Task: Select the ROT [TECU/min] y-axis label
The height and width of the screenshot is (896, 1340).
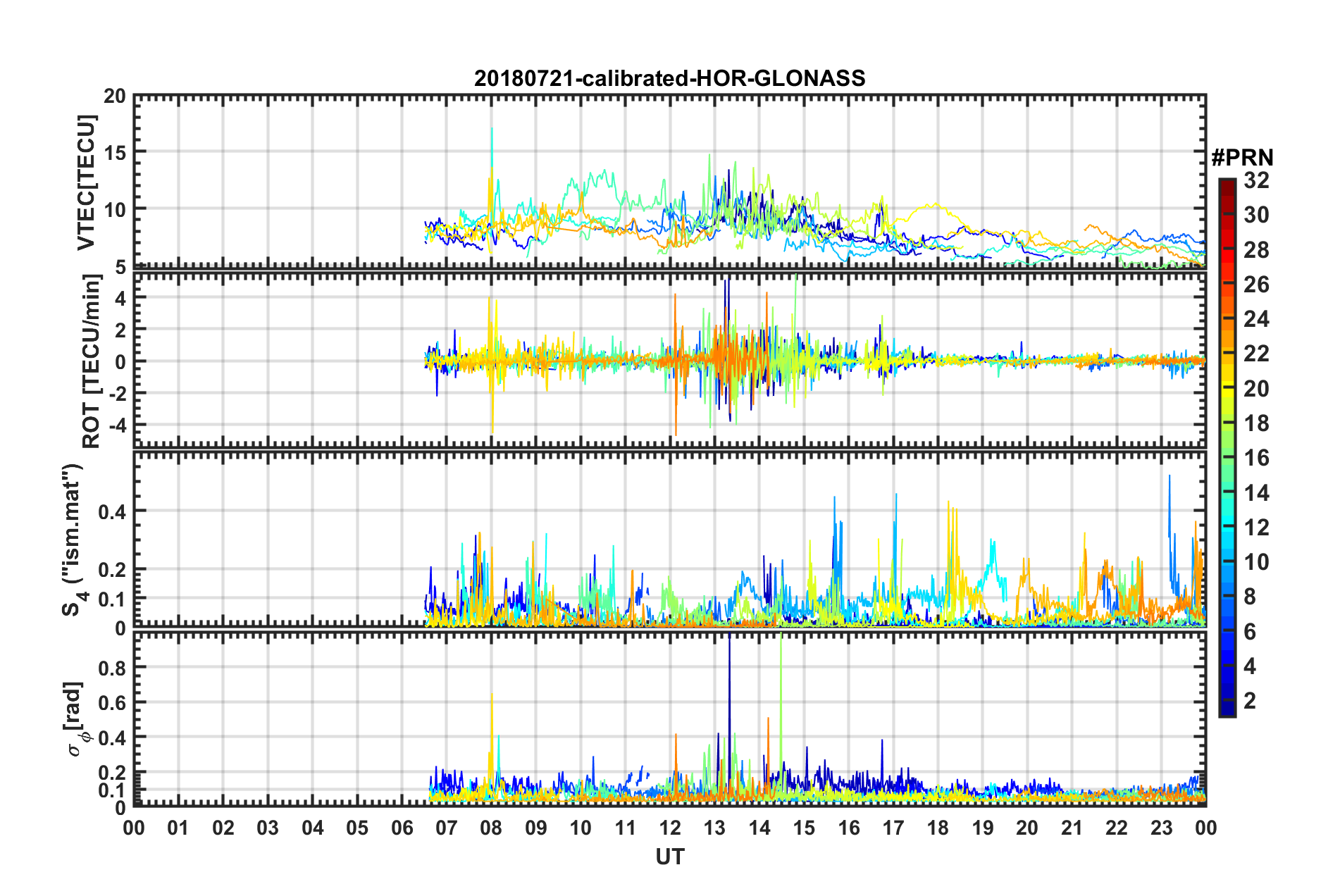Action: 92,361
